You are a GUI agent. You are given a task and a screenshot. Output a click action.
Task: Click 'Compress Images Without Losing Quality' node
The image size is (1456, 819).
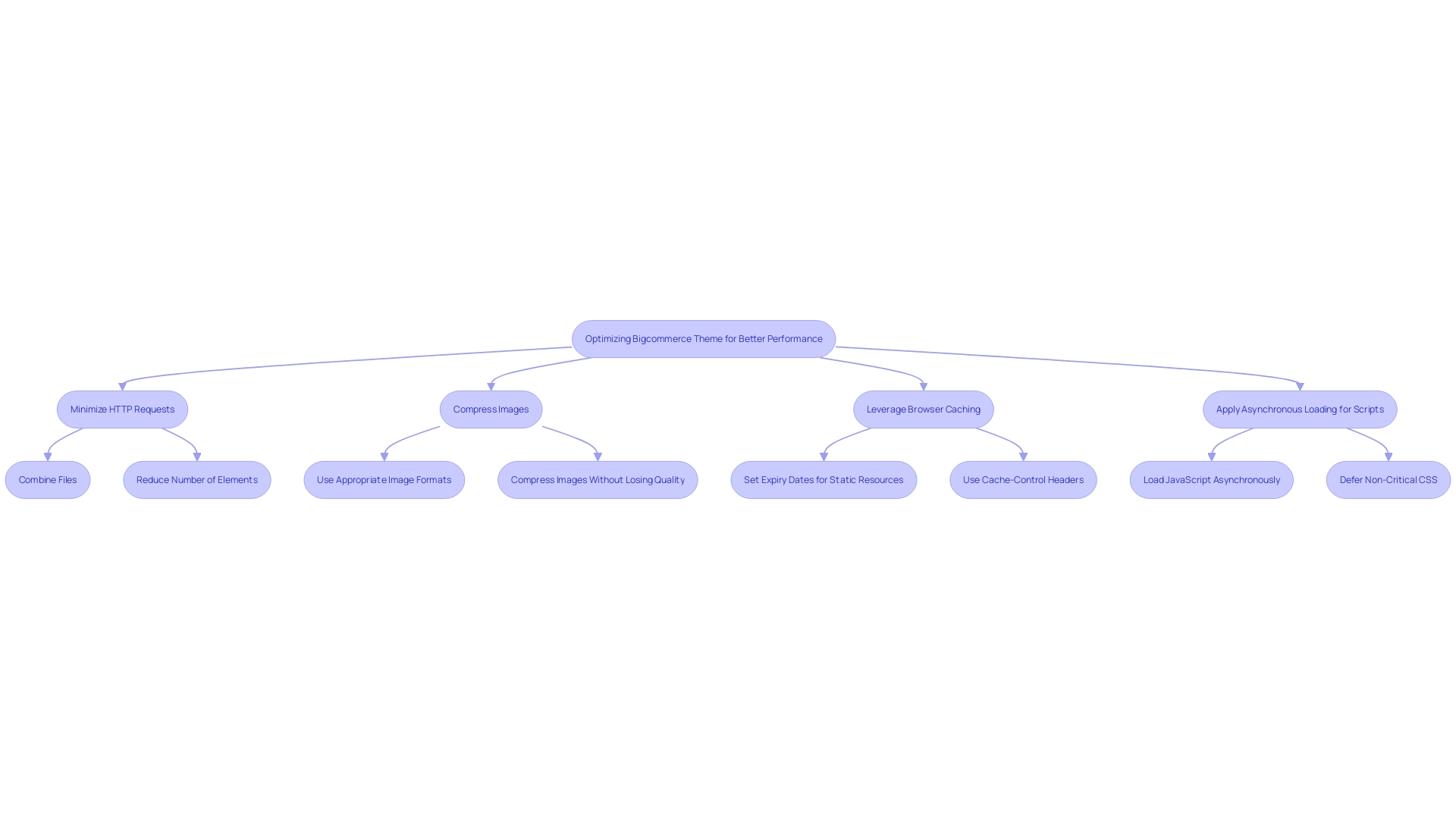coord(597,479)
